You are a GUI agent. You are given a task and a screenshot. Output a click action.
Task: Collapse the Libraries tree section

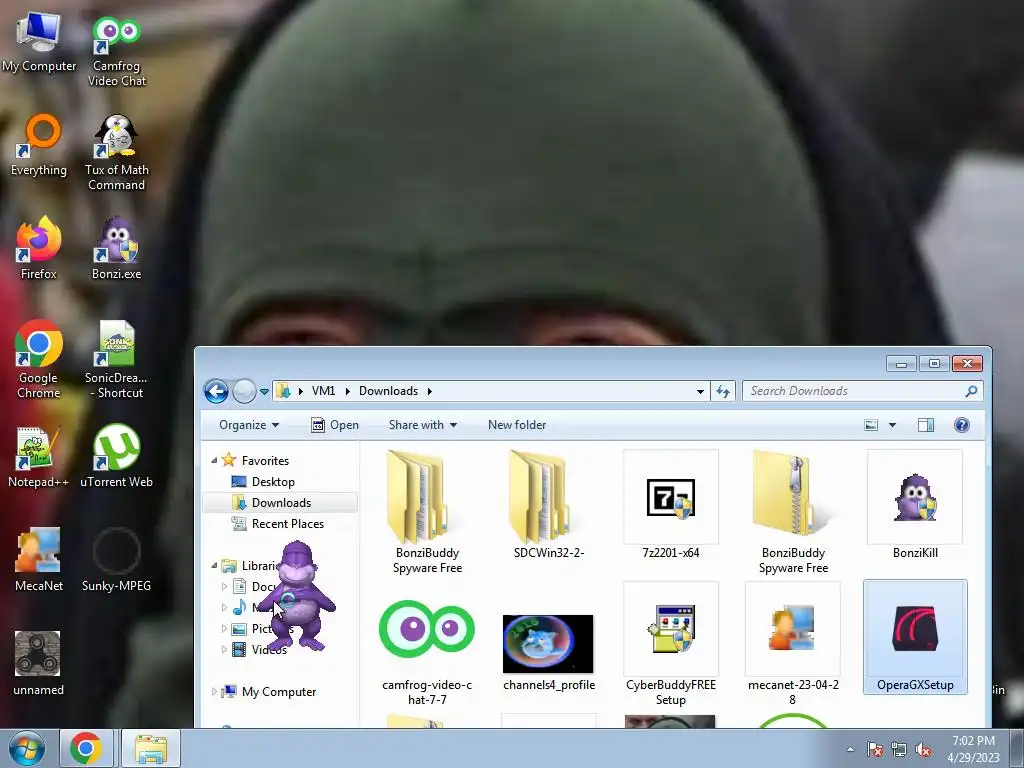coord(214,566)
